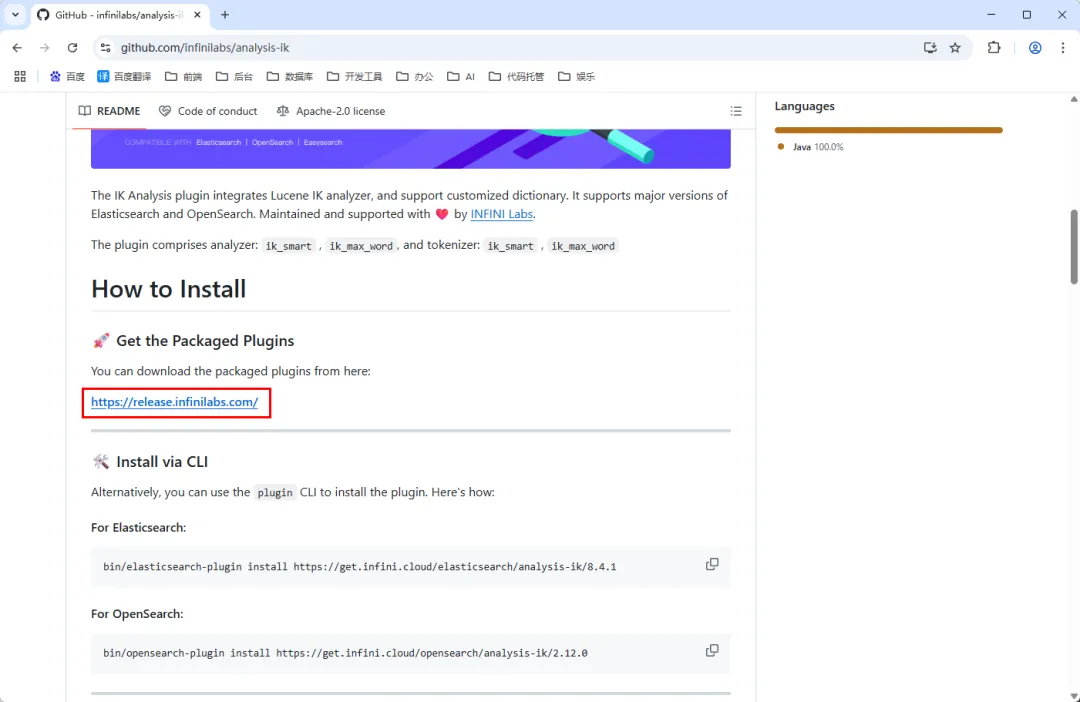The width and height of the screenshot is (1080, 702).
Task: Open the Chrome profile icon
Action: click(x=1035, y=48)
